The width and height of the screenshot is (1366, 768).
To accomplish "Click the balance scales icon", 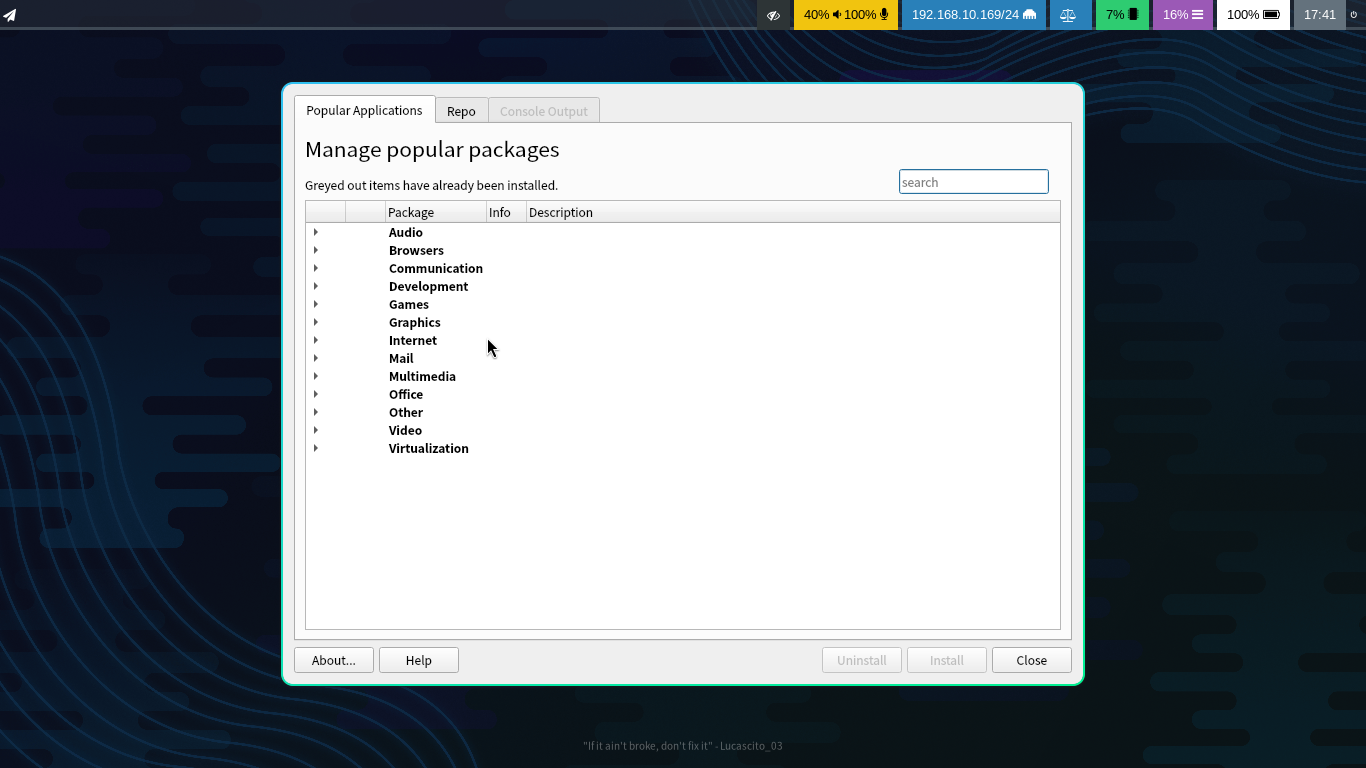I will click(x=1068, y=15).
